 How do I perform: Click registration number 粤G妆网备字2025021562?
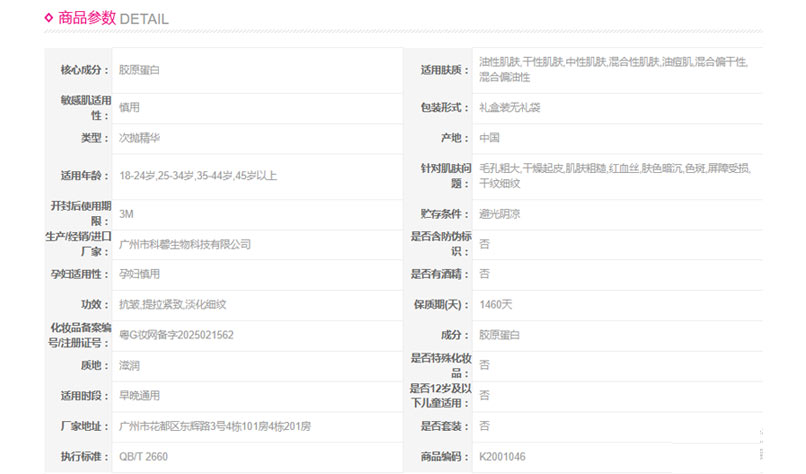(176, 335)
